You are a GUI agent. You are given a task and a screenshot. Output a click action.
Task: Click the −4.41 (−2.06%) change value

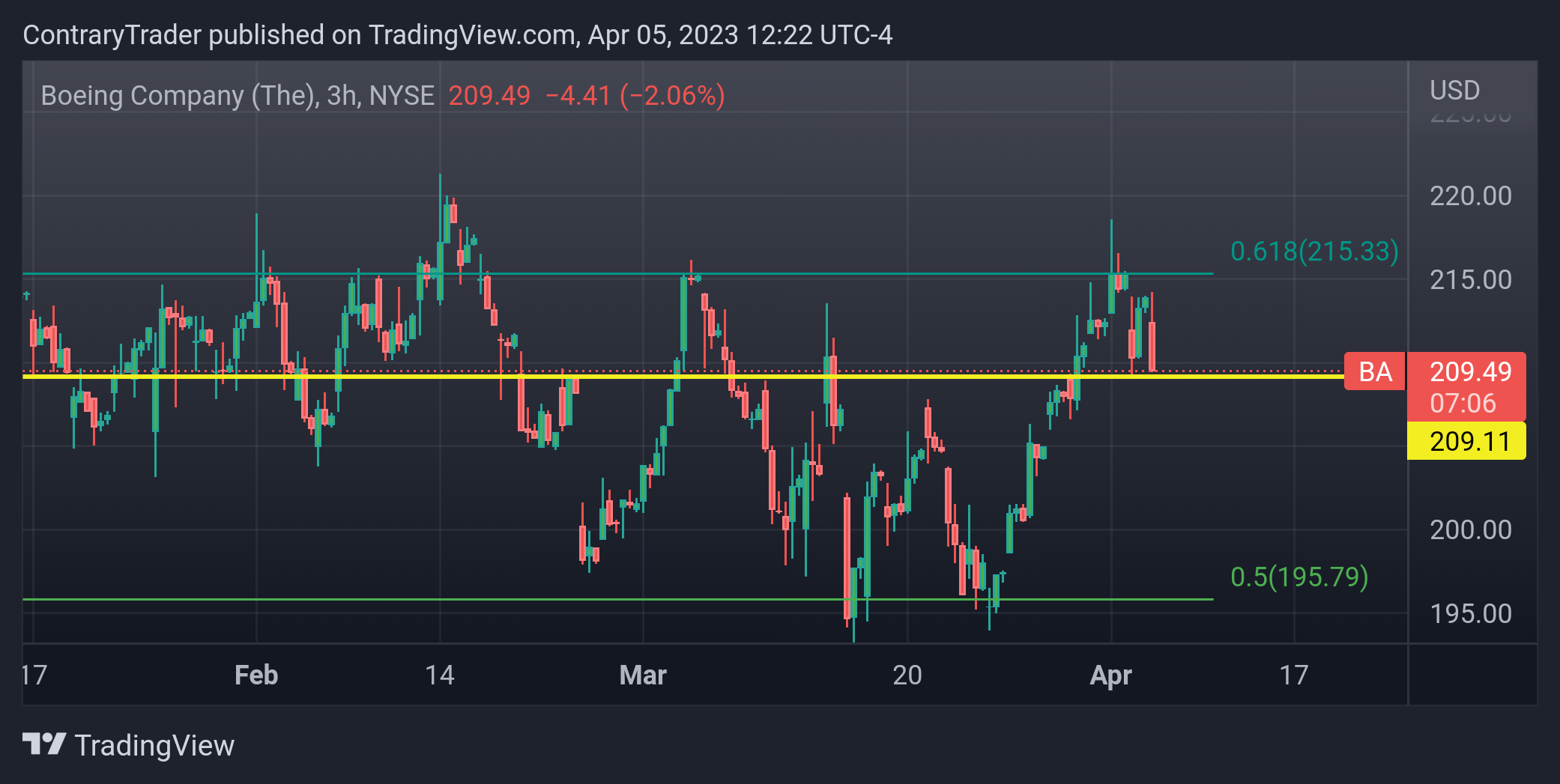coord(635,96)
